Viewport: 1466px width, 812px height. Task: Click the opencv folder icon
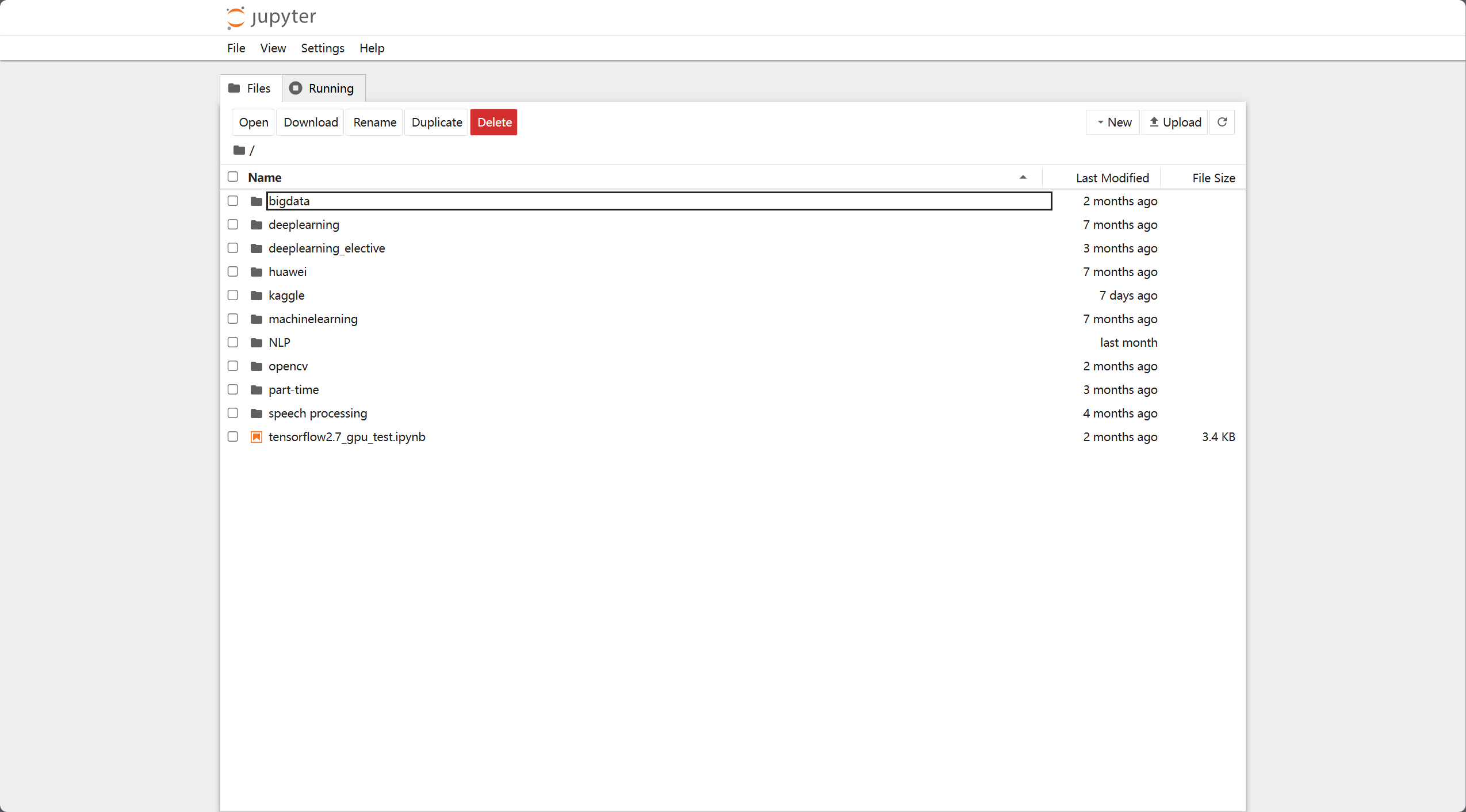(x=257, y=366)
